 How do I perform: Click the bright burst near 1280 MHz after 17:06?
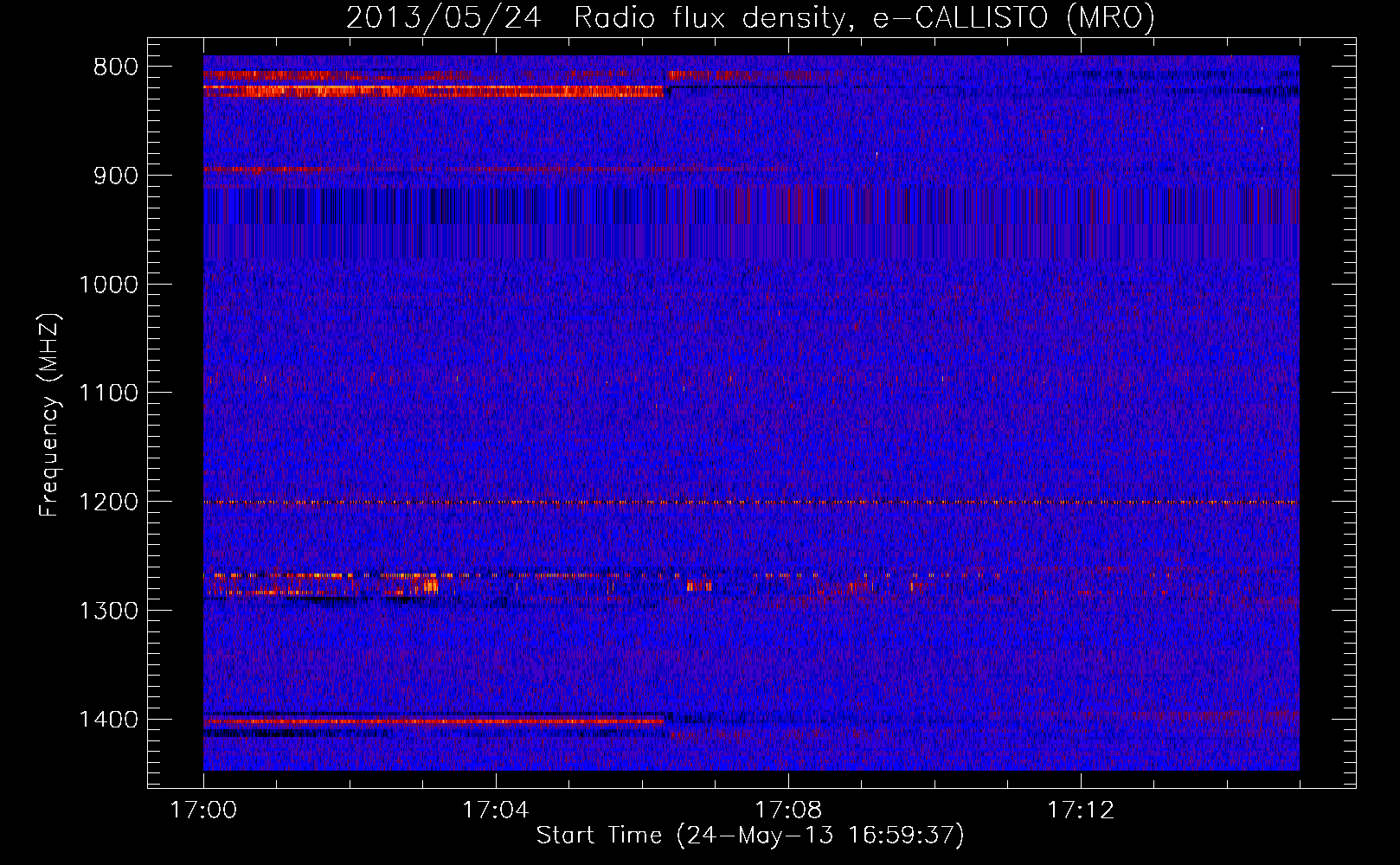click(699, 586)
